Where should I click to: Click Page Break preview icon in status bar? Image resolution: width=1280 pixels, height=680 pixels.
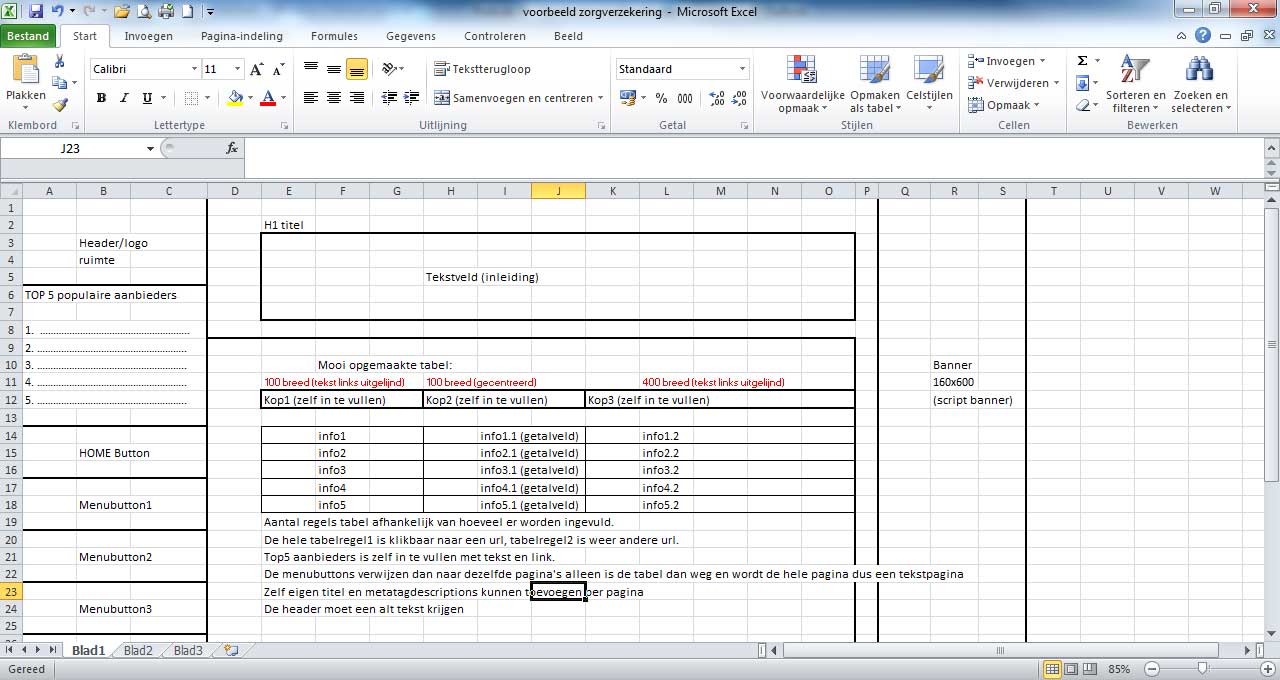tap(1089, 669)
